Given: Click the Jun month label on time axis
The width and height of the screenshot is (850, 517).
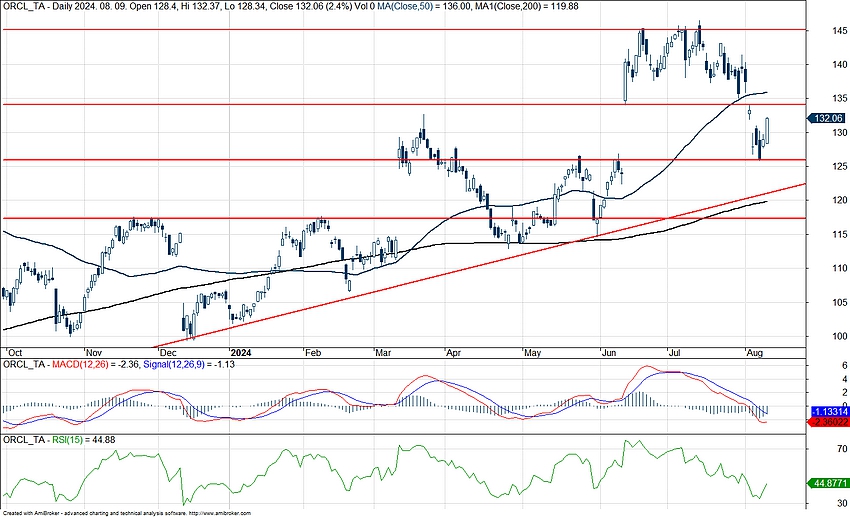Looking at the screenshot, I should pos(609,353).
